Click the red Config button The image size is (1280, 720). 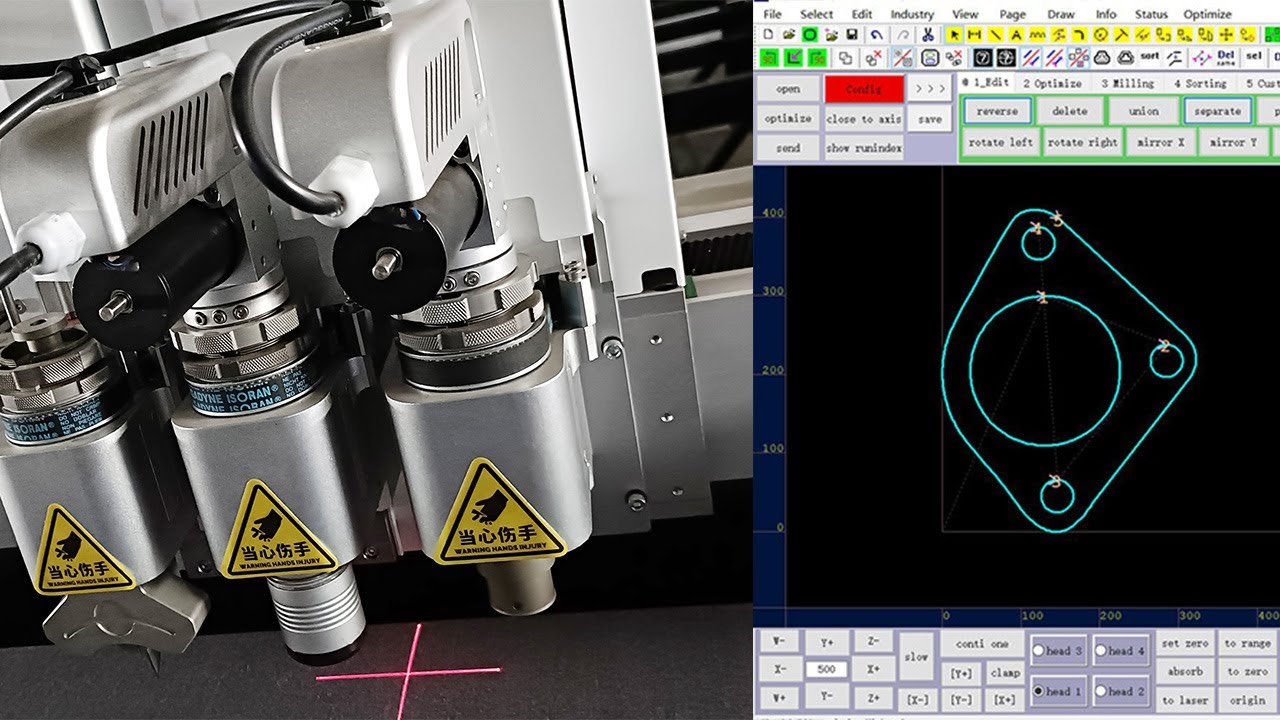click(x=865, y=89)
